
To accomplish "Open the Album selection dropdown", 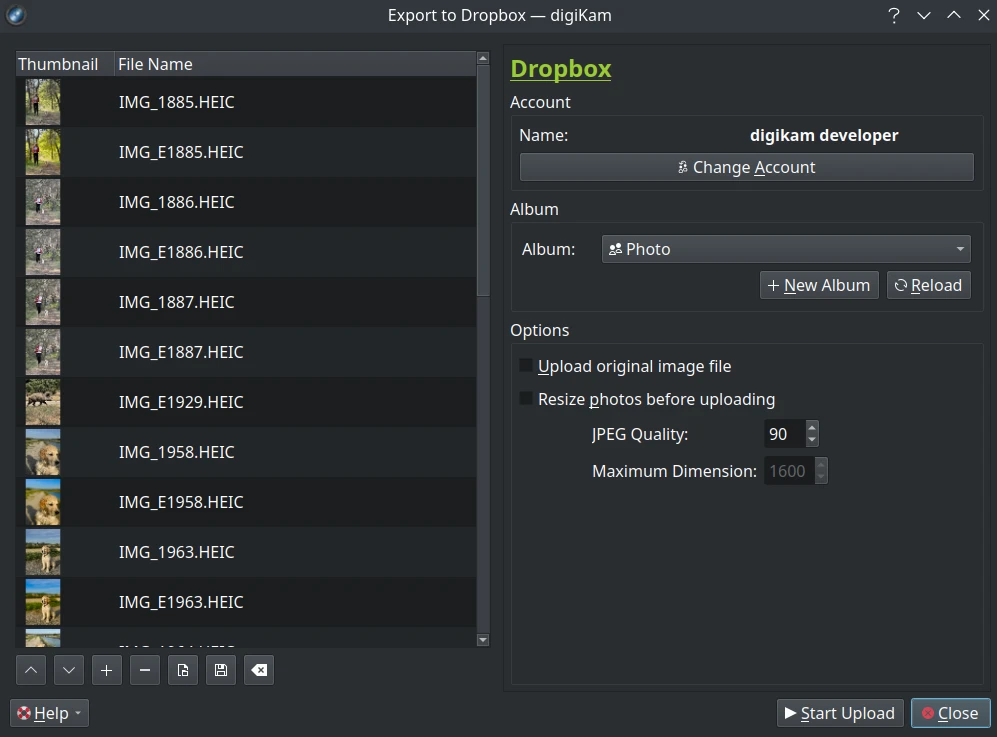I will click(x=785, y=248).
